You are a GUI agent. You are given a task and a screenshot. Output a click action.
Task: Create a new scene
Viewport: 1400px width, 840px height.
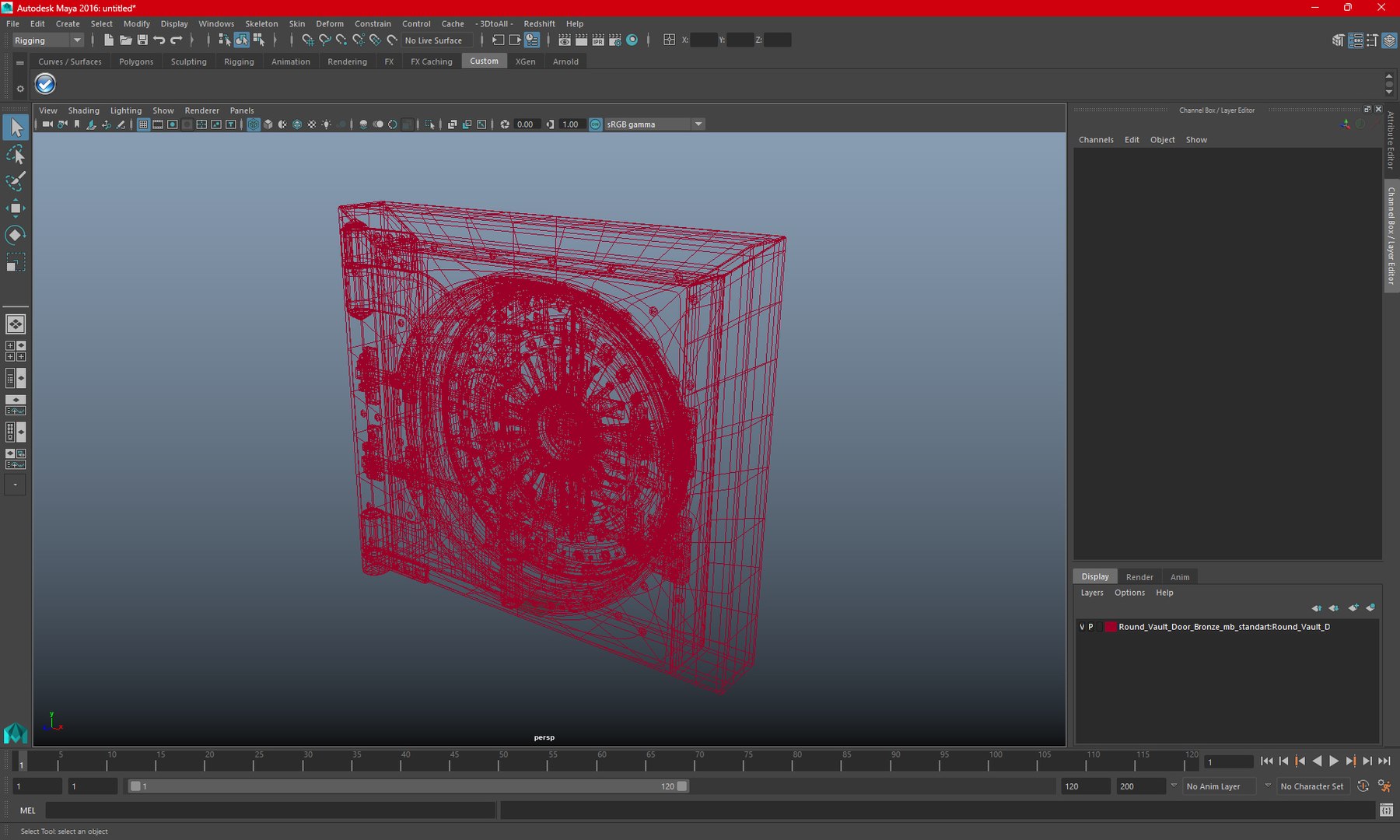[x=109, y=40]
